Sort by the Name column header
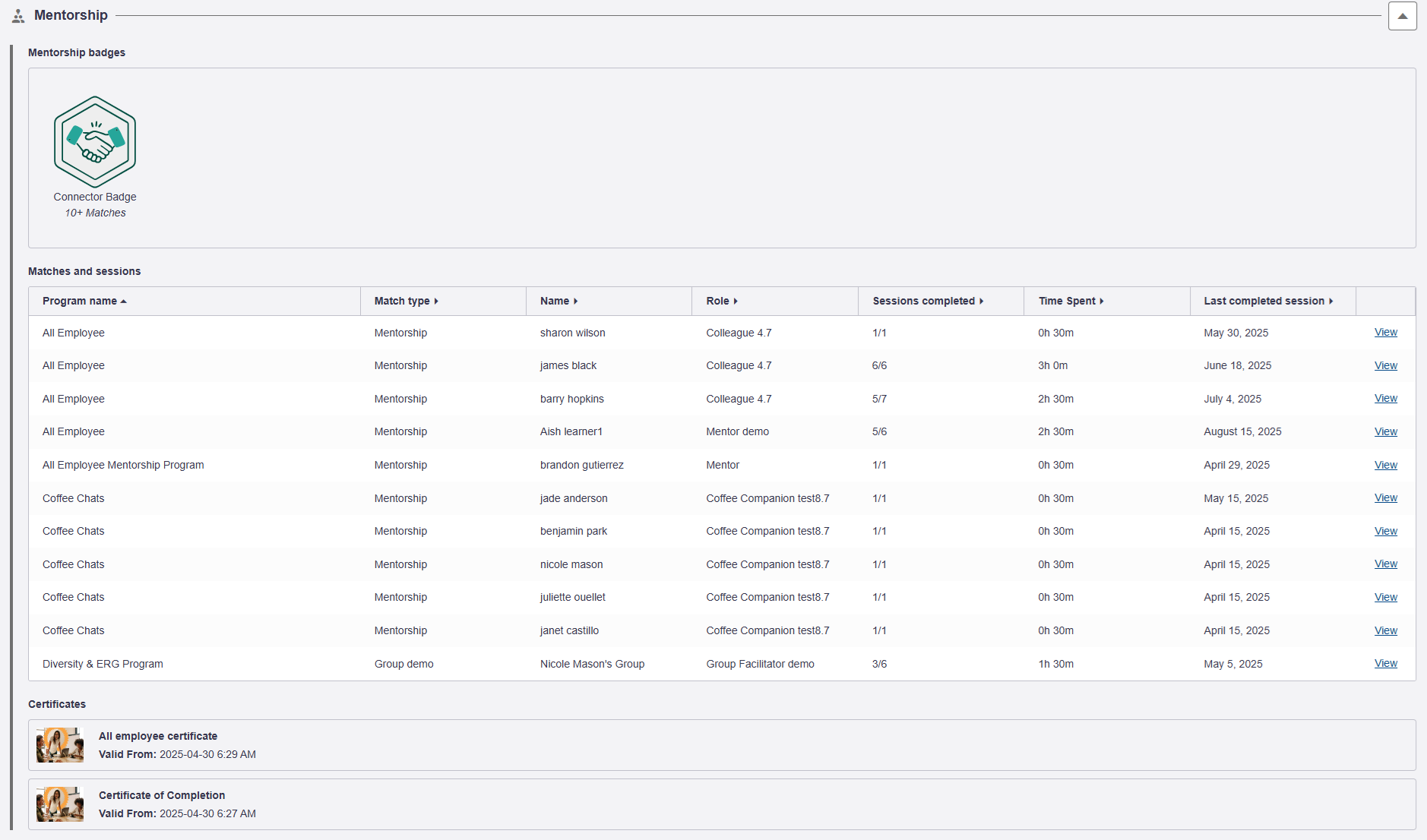The height and width of the screenshot is (840, 1427). tap(558, 302)
